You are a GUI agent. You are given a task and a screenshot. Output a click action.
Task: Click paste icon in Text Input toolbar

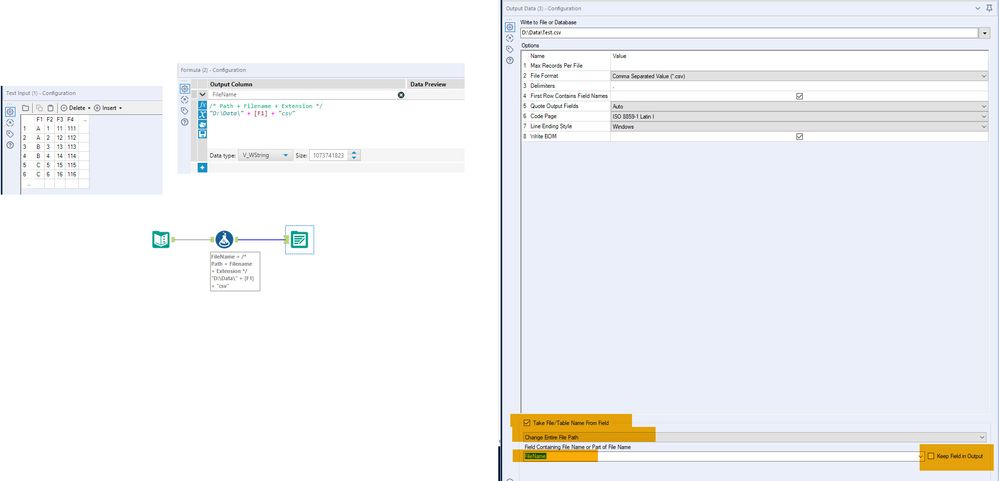[x=51, y=108]
